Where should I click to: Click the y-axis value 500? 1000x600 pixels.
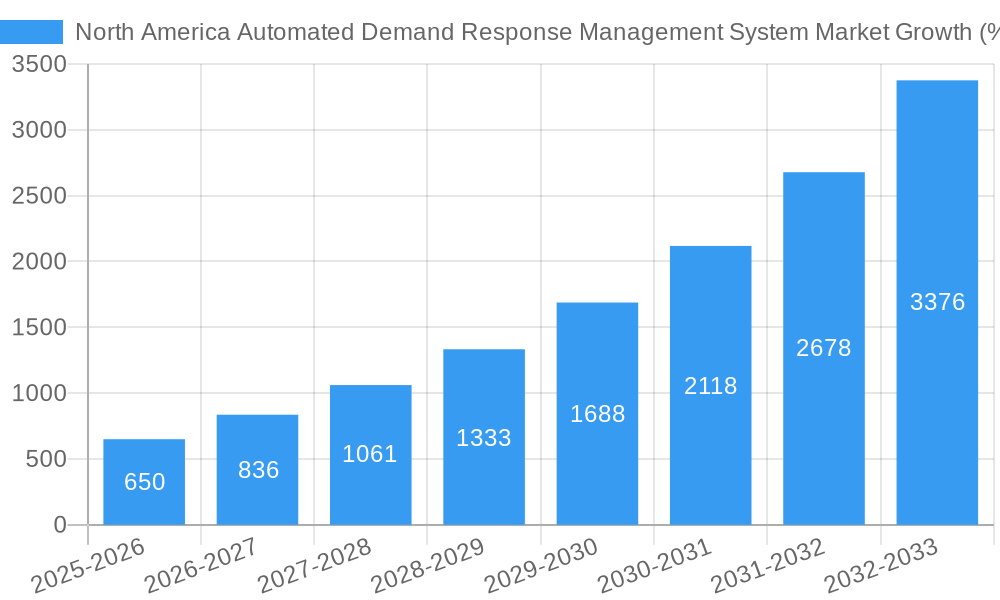(x=47, y=459)
